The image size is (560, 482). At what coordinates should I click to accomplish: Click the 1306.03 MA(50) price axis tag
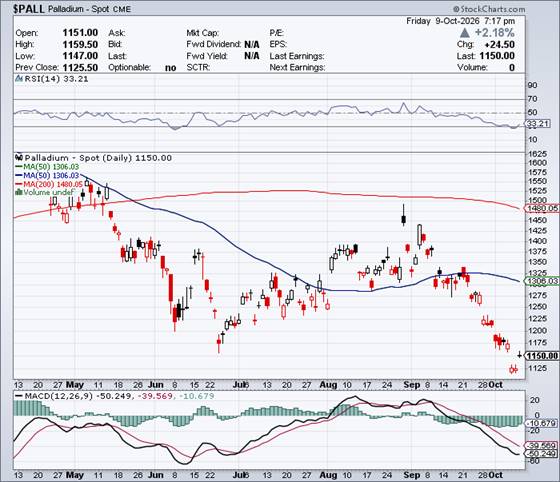tap(543, 281)
